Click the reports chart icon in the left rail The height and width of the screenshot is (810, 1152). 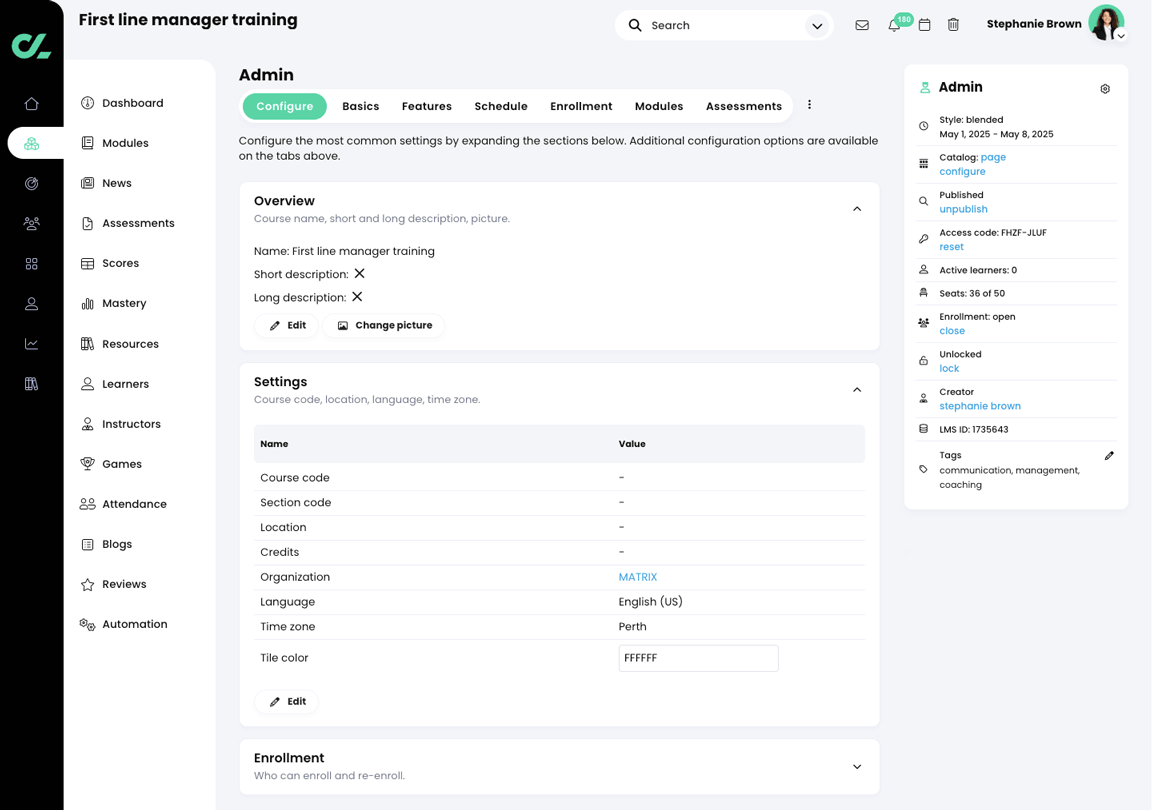click(32, 344)
